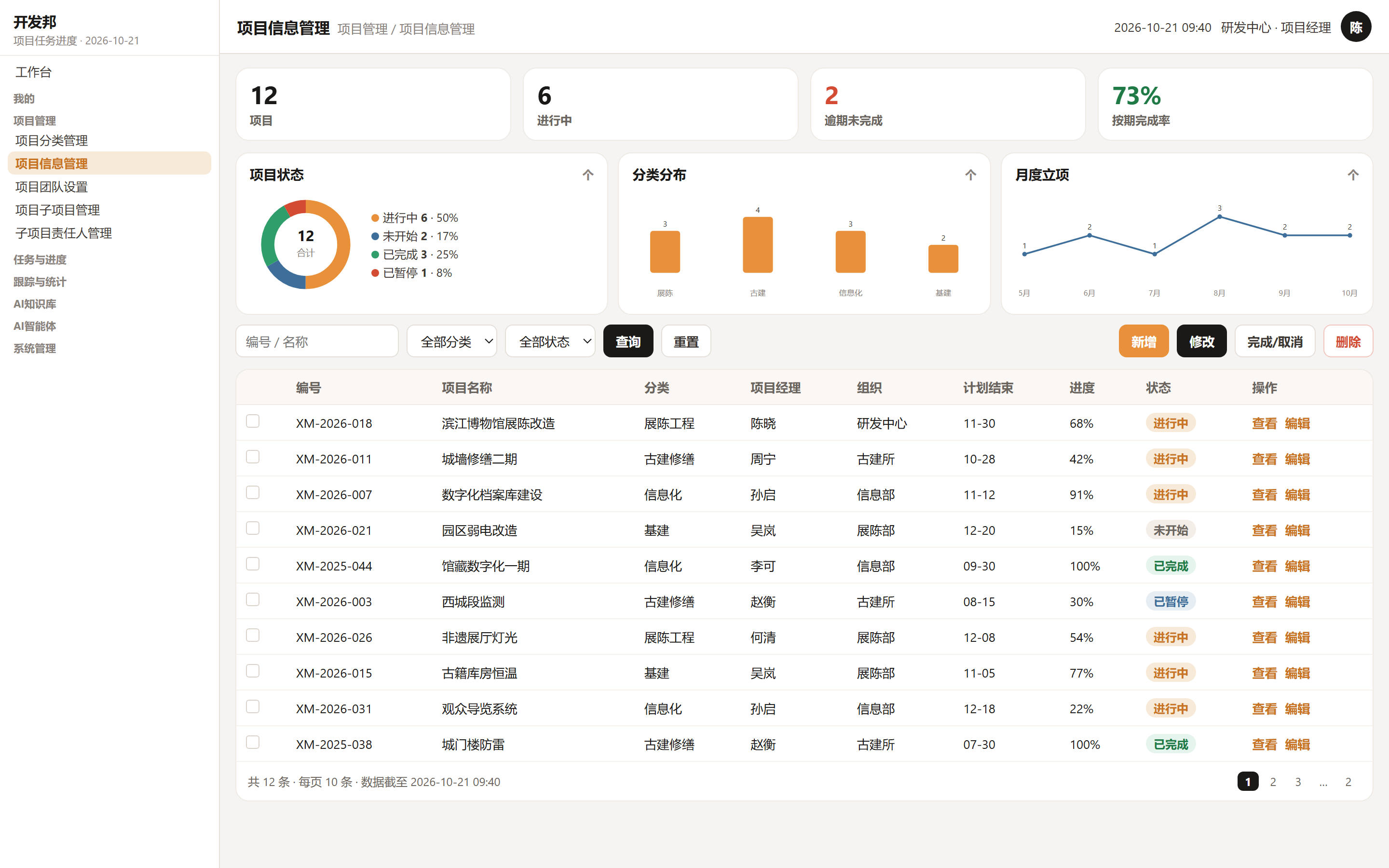This screenshot has width=1389, height=868.
Task: Collapse the 项目状态 card arrow
Action: (x=588, y=175)
